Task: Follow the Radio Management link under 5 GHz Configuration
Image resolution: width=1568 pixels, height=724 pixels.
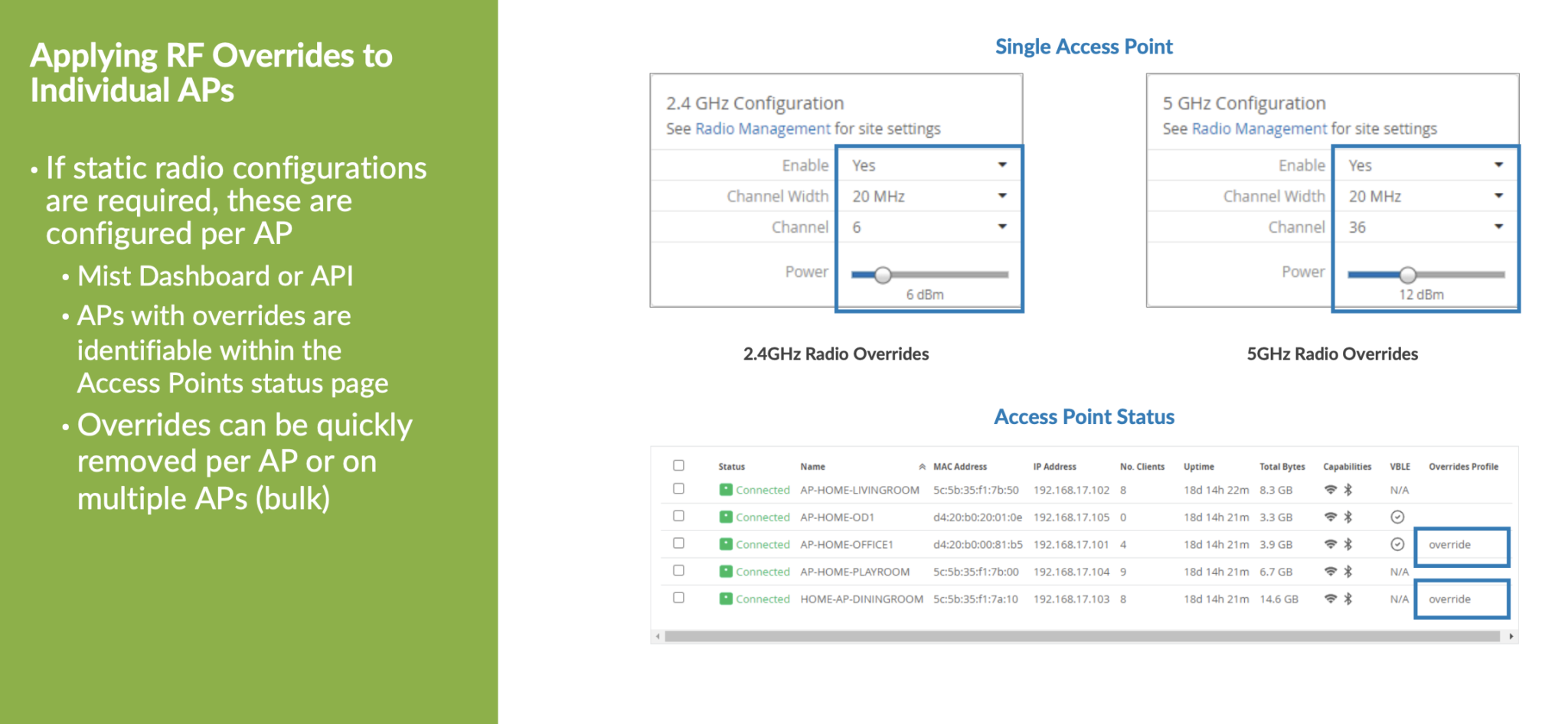Action: coord(1259,129)
